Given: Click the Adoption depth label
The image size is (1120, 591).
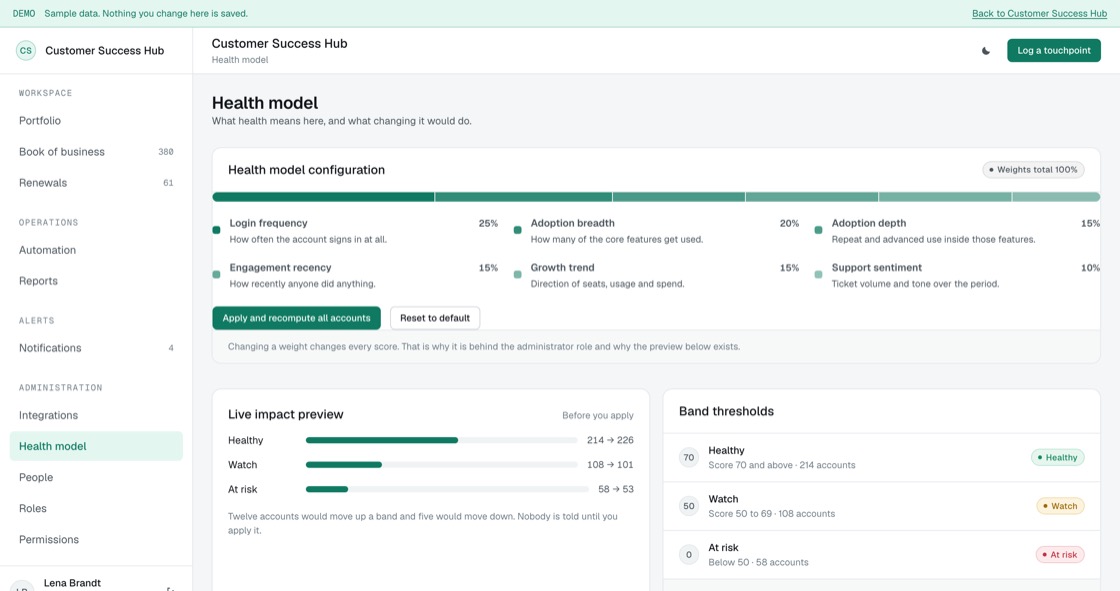Looking at the screenshot, I should [x=869, y=224].
